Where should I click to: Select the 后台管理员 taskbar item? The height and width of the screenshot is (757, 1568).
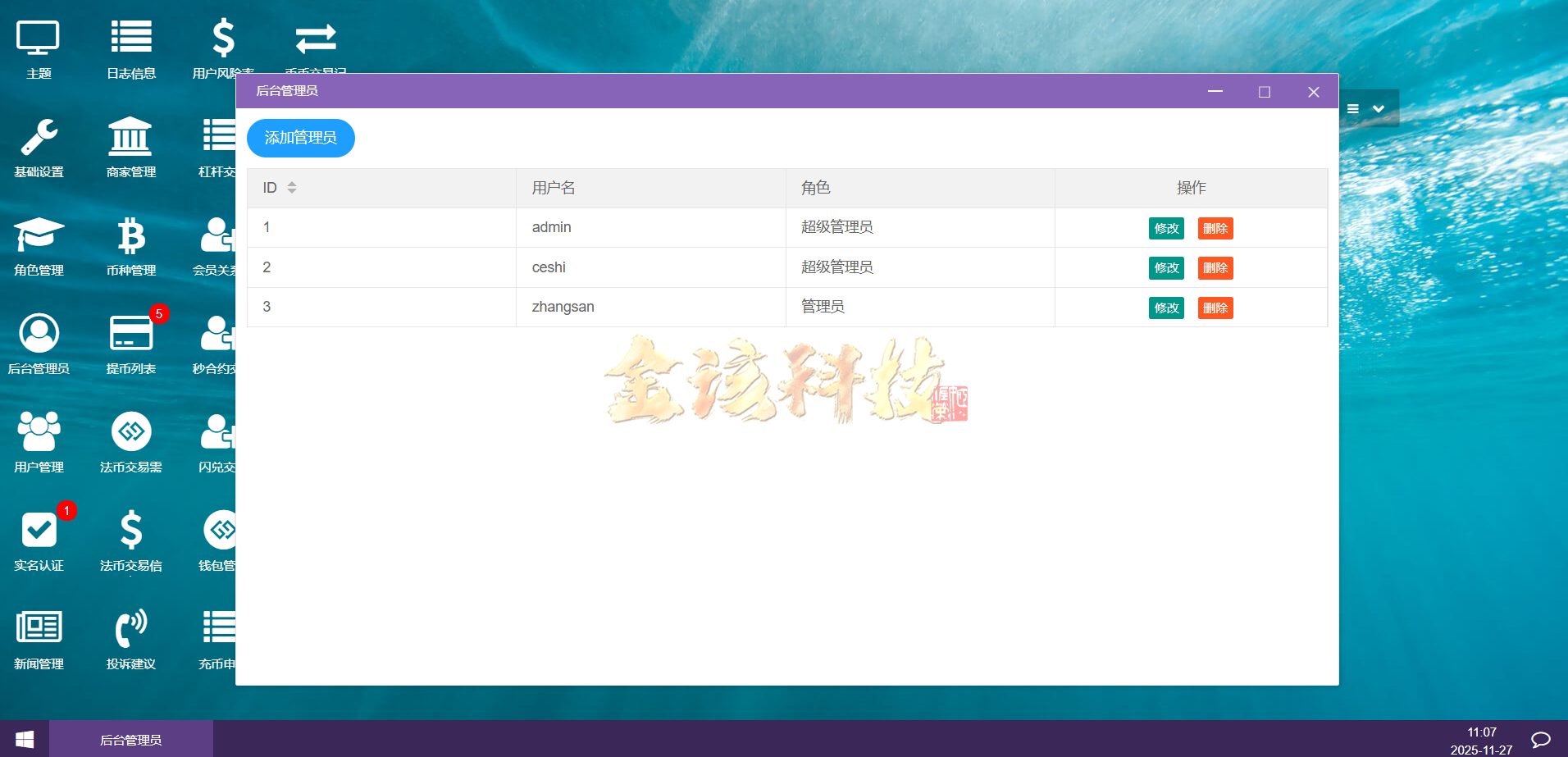pos(130,739)
